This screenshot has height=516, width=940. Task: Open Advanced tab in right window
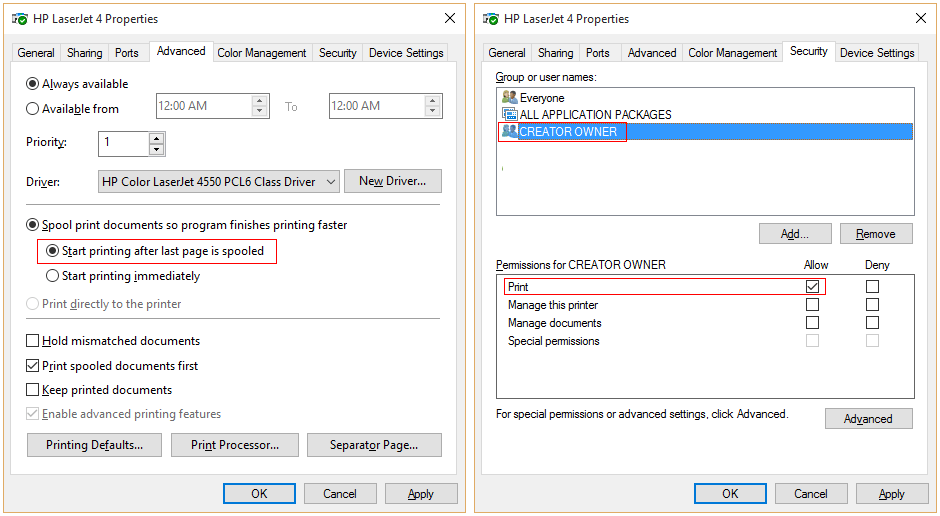(x=652, y=53)
